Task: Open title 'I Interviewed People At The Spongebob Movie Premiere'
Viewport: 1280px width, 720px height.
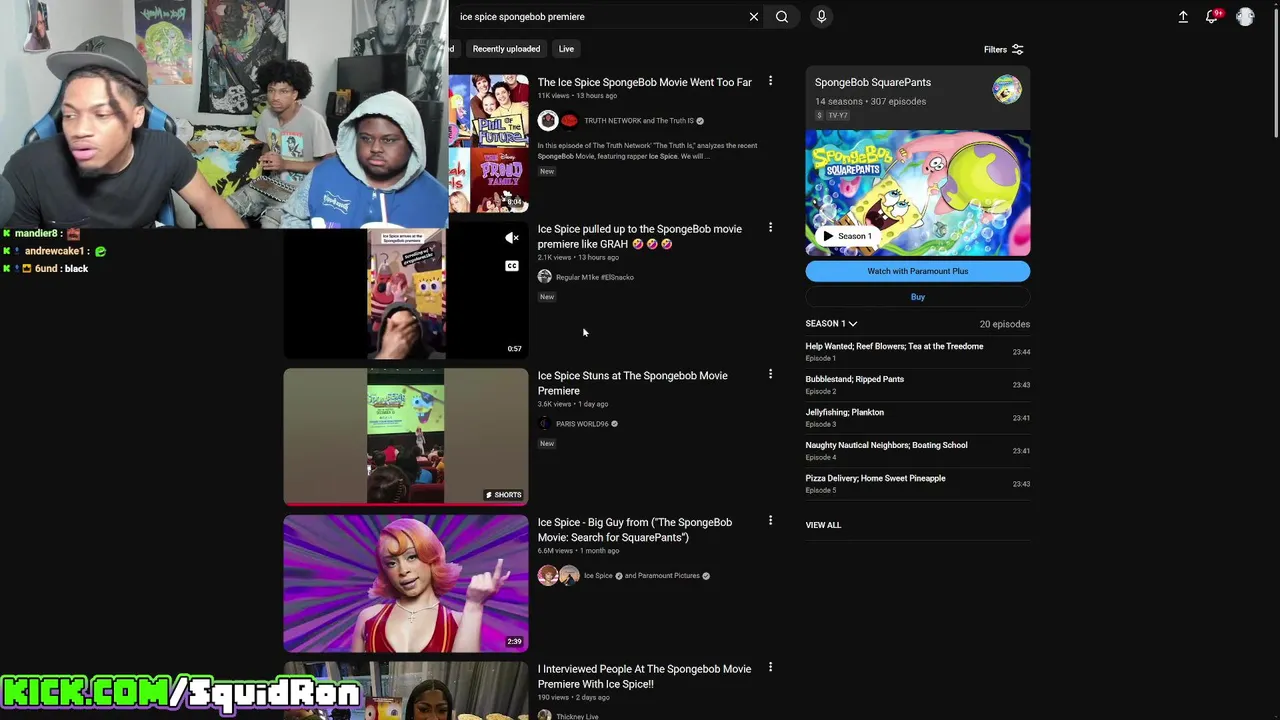Action: (x=644, y=676)
